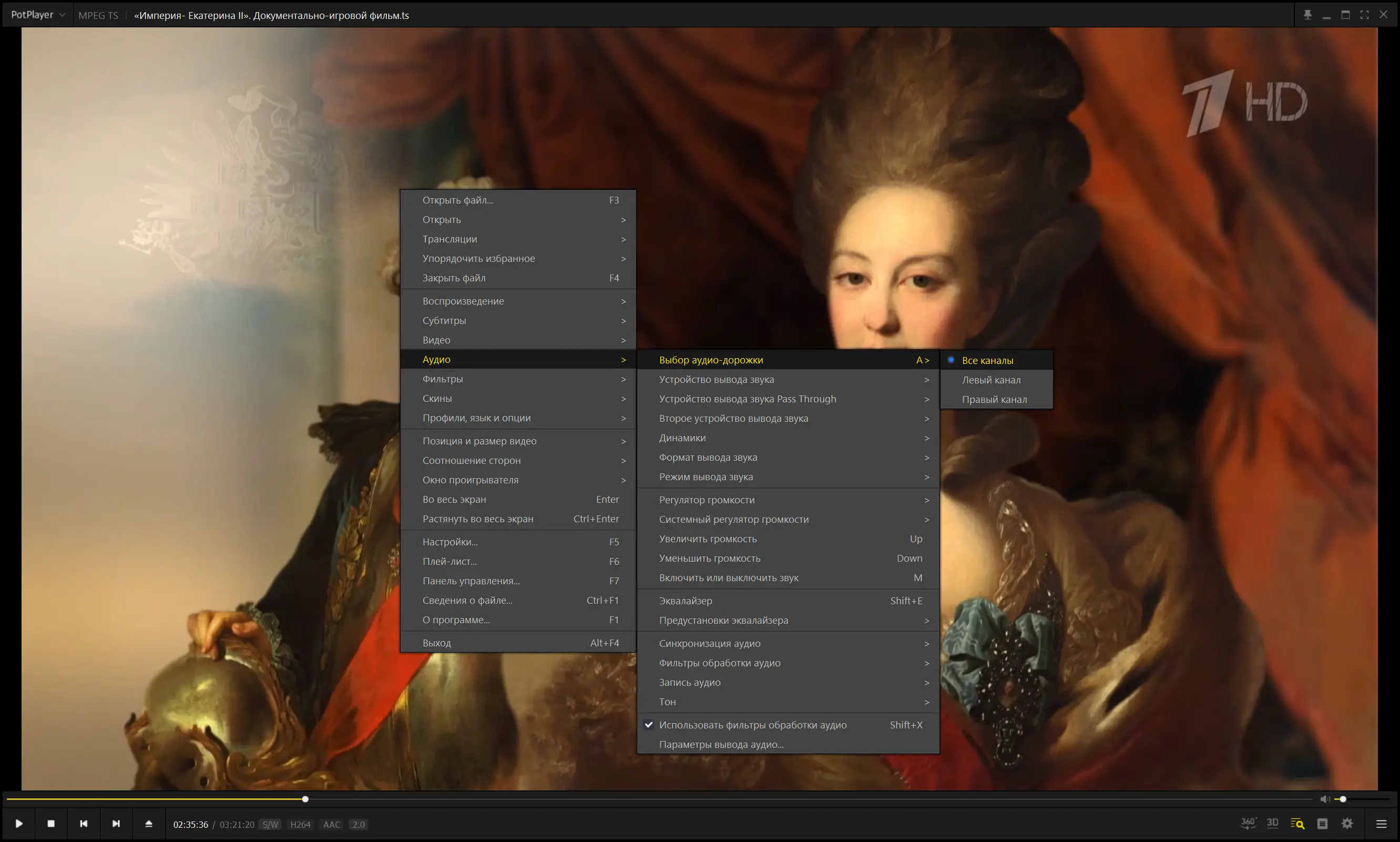Pin window on top icon
The height and width of the screenshot is (842, 1400).
[x=1307, y=15]
